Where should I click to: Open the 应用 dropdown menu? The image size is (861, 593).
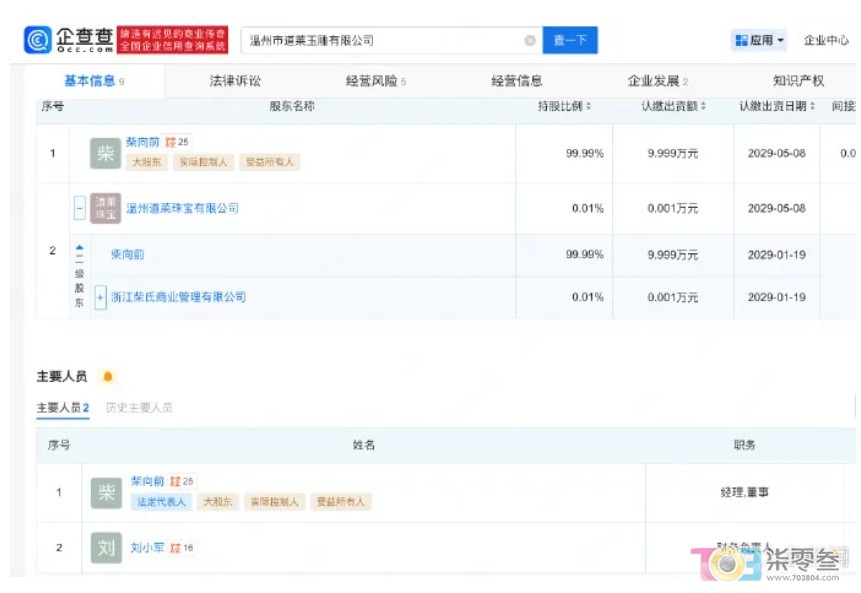tap(759, 41)
